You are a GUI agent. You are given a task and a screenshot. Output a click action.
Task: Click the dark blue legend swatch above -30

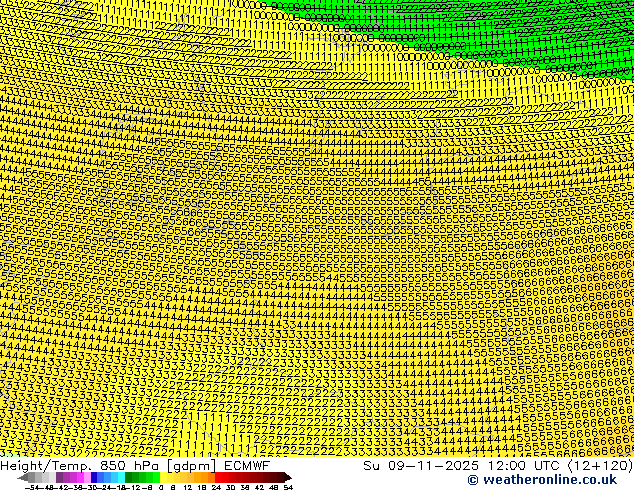coord(94,477)
